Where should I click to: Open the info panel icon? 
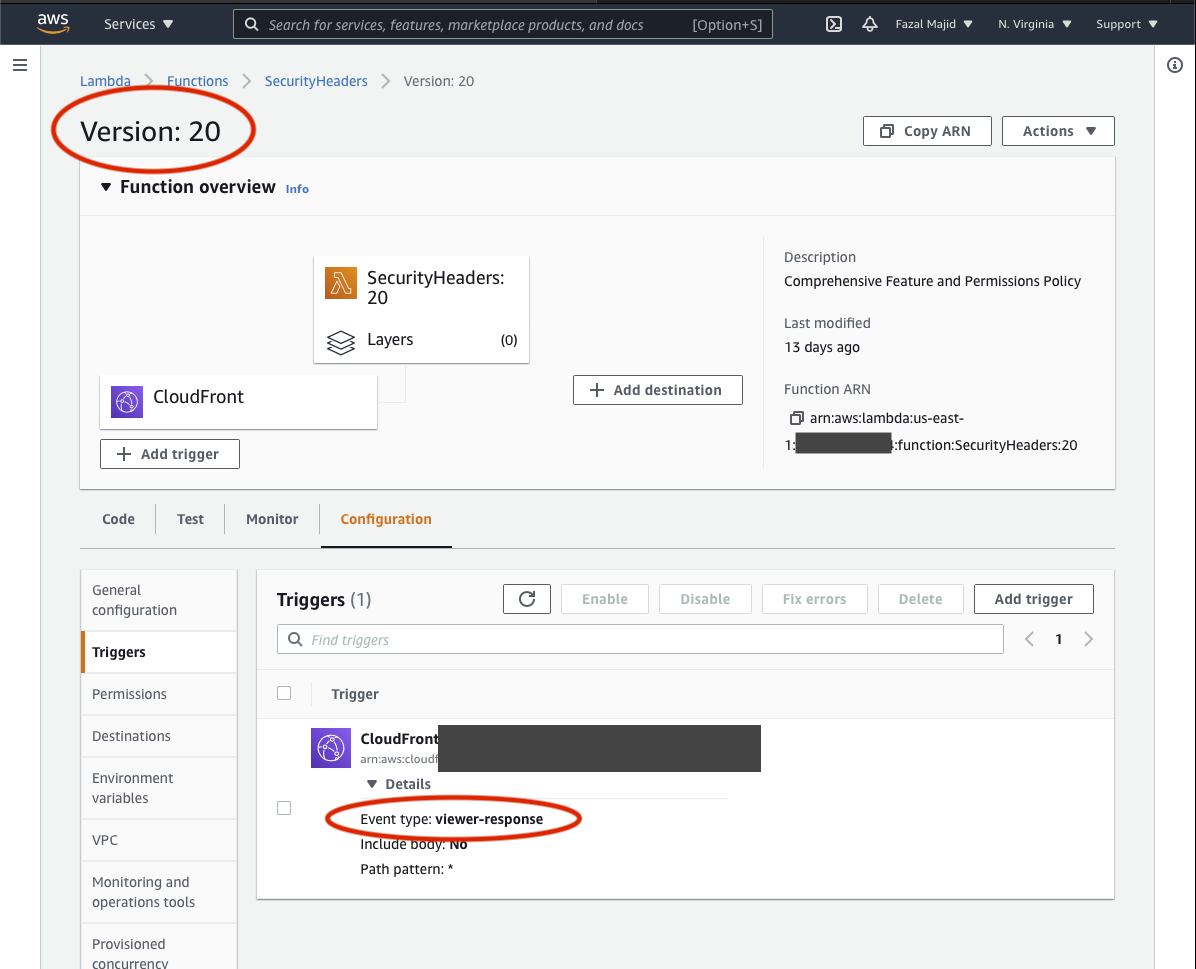(x=1175, y=65)
